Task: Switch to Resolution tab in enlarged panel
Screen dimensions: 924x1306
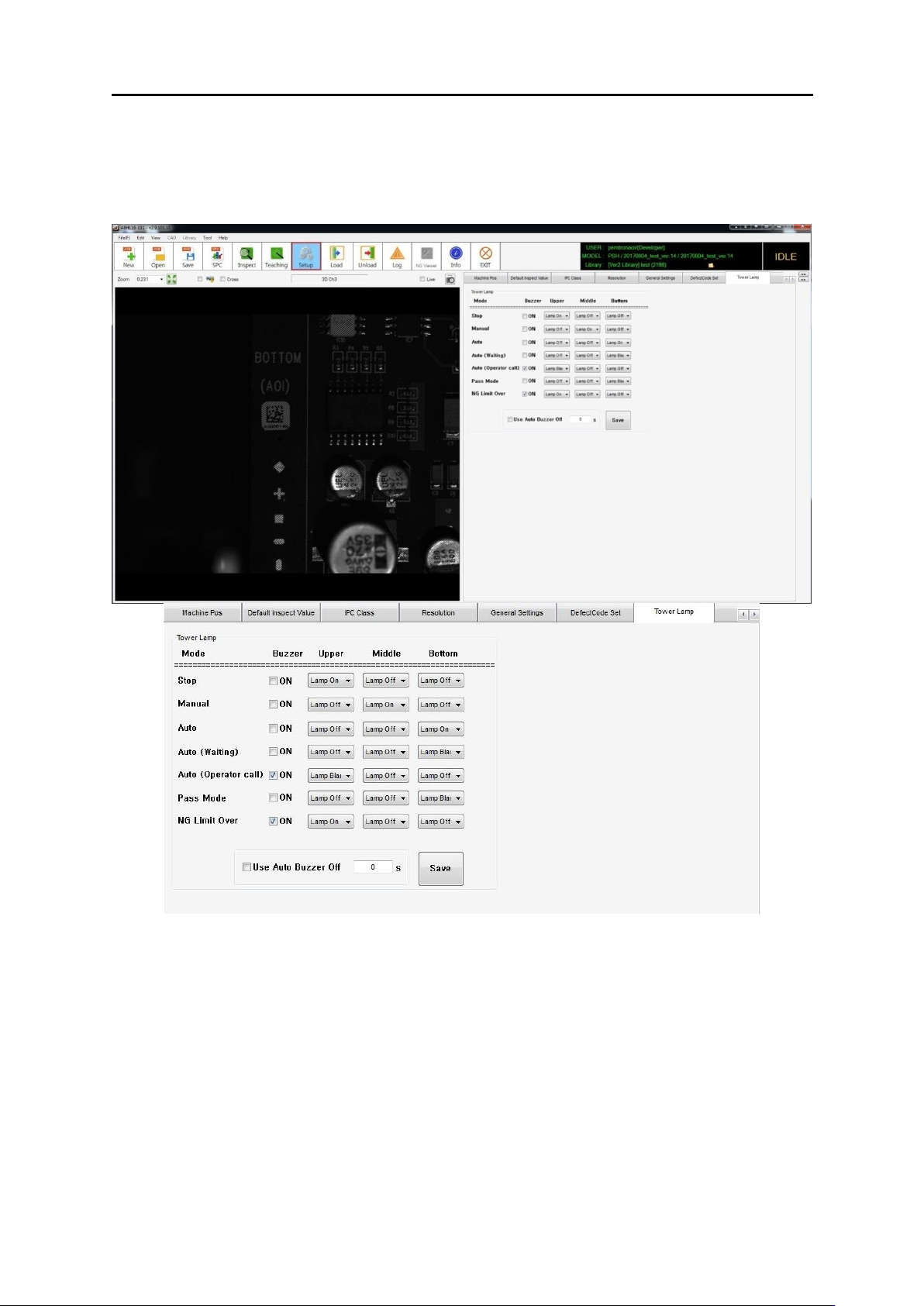Action: click(x=438, y=613)
